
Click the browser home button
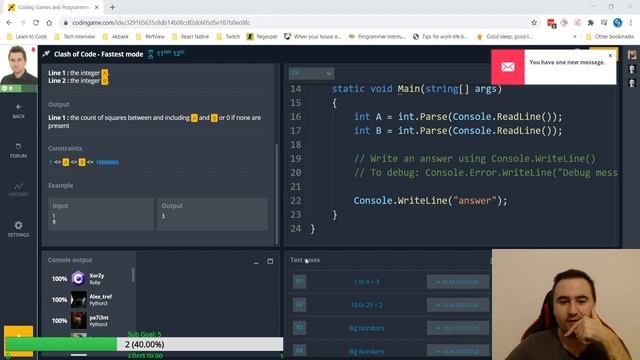(x=49, y=23)
